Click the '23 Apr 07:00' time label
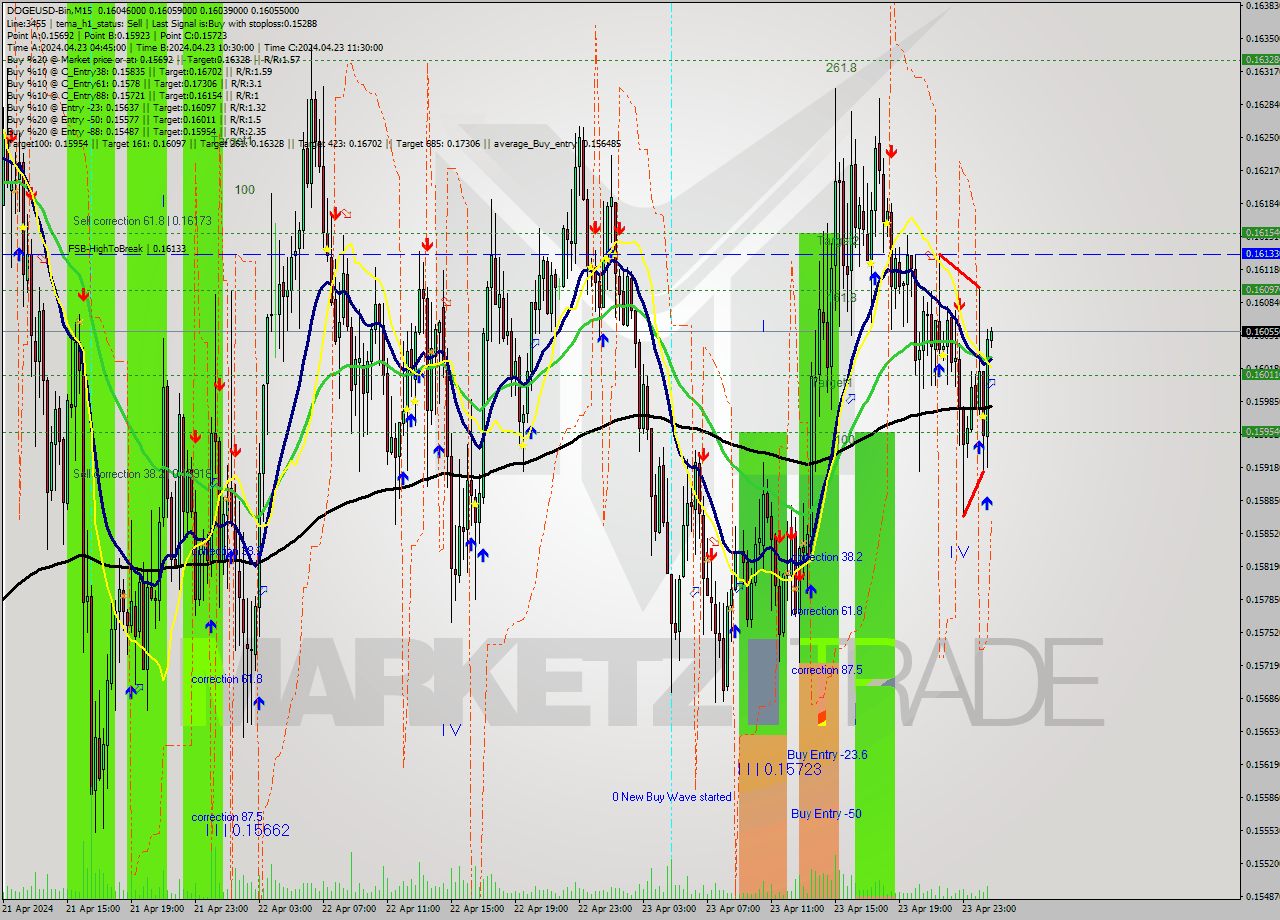This screenshot has width=1280, height=920. tap(733, 909)
